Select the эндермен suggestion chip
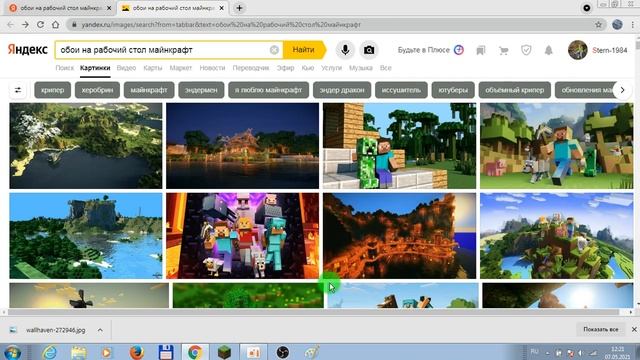Viewport: 640px width, 360px height. tap(201, 90)
